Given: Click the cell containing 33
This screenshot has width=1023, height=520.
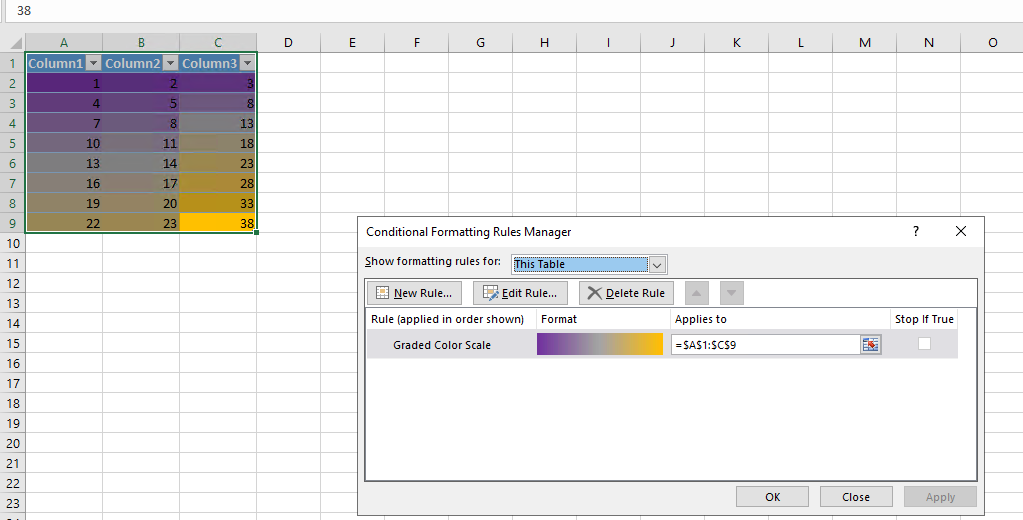Looking at the screenshot, I should click(x=218, y=203).
